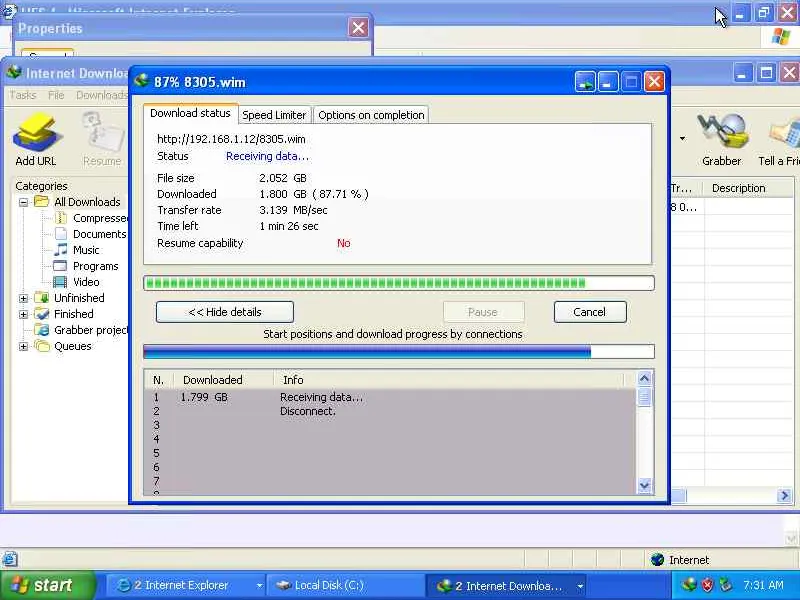Open the Downloads menu in IDM

(101, 95)
